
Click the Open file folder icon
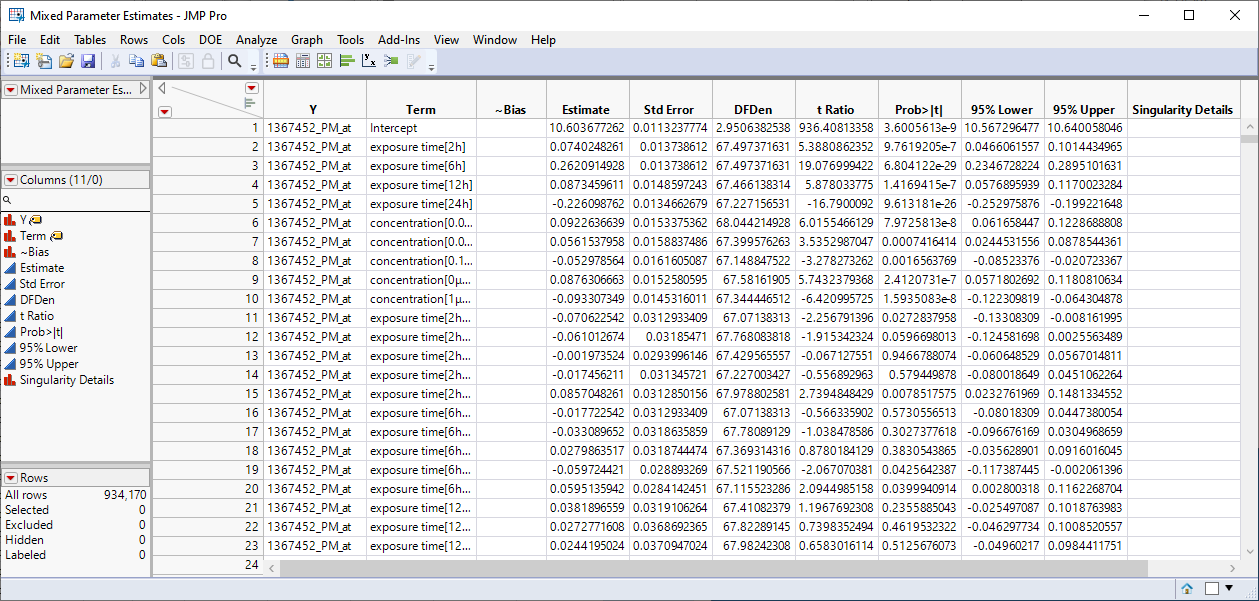tap(66, 61)
